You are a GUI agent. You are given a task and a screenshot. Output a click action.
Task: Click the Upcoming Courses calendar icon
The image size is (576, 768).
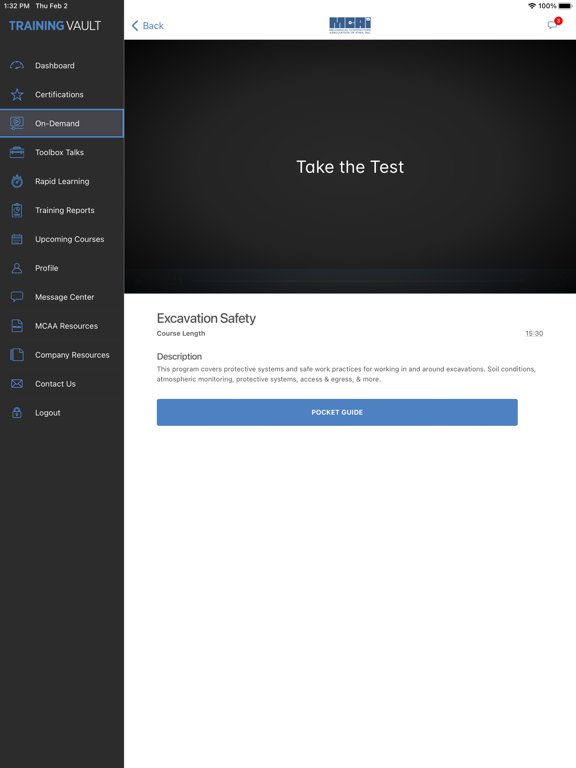click(x=17, y=239)
